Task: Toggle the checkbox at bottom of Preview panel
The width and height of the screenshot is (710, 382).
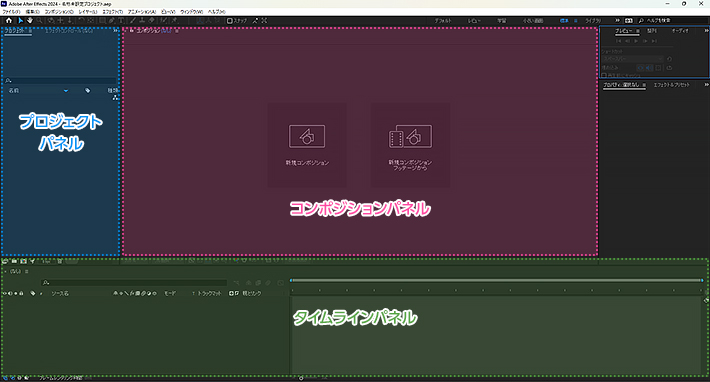Action: (604, 76)
